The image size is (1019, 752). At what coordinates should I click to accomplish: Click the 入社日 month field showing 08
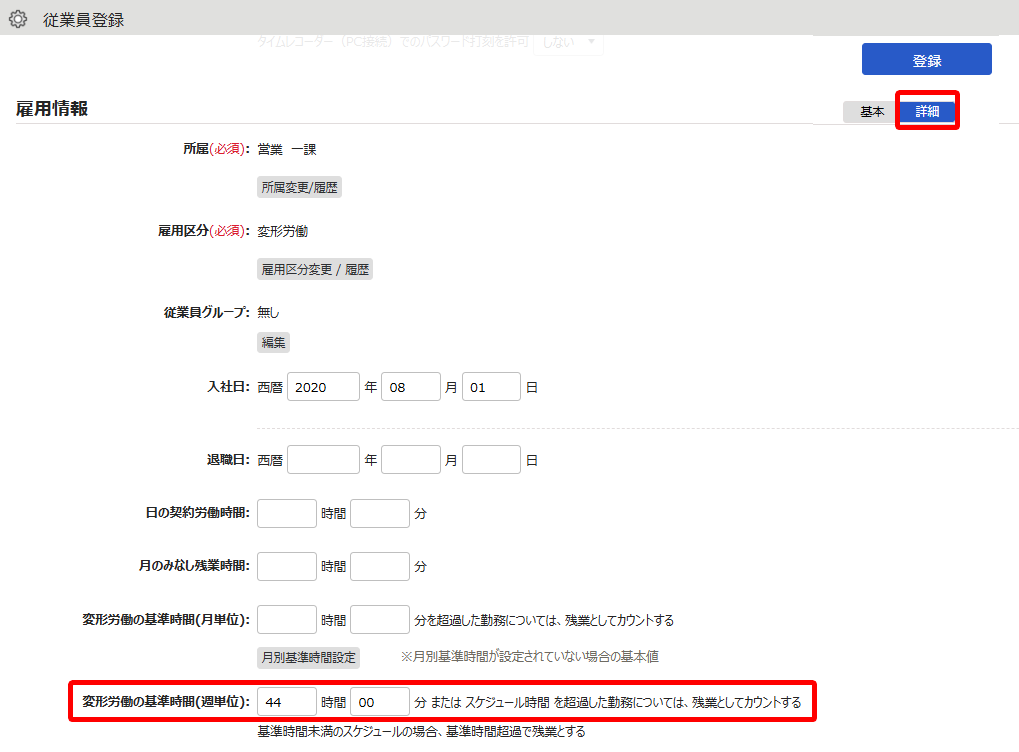click(411, 387)
